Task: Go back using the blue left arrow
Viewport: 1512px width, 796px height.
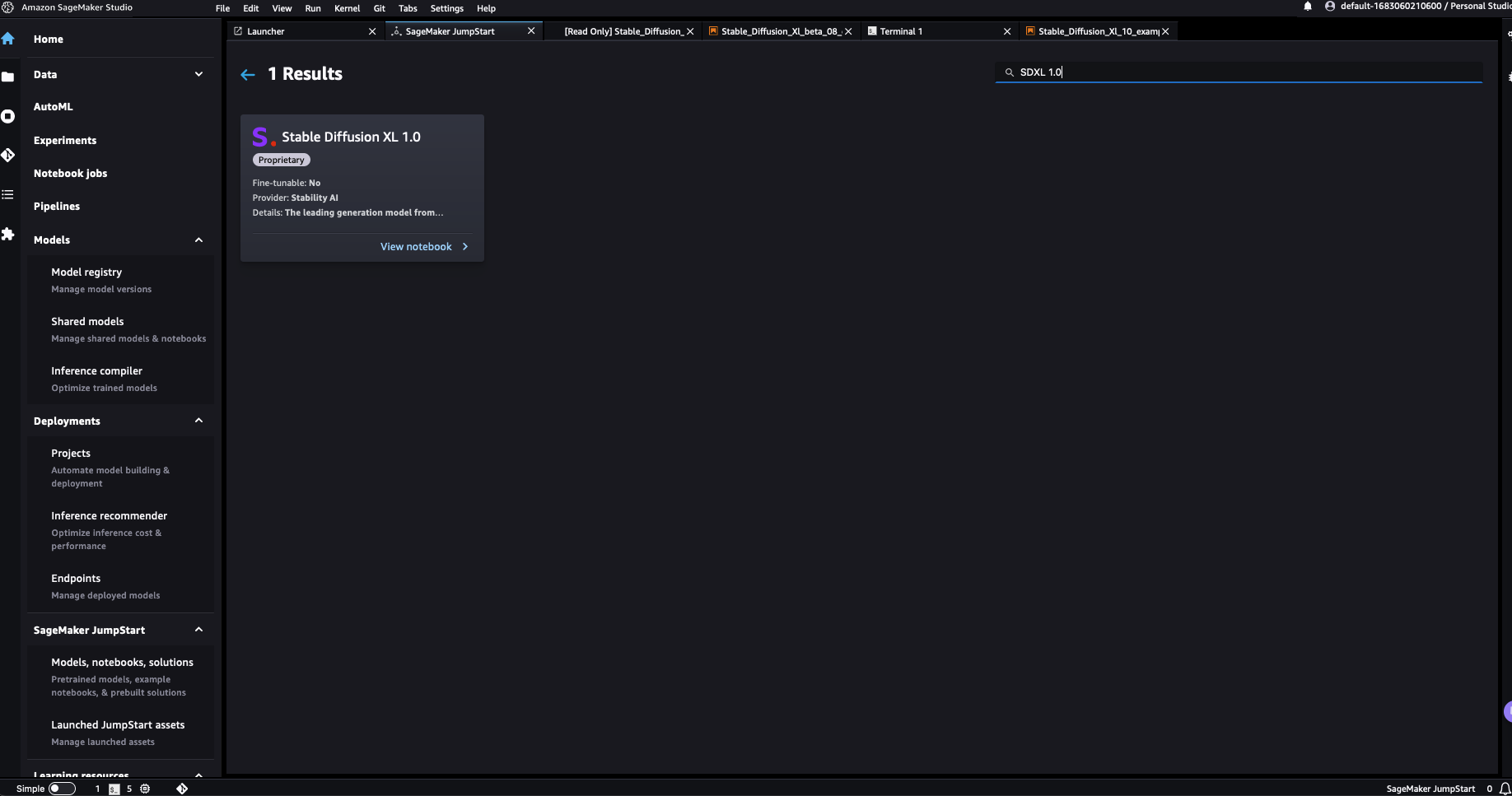Action: (248, 75)
